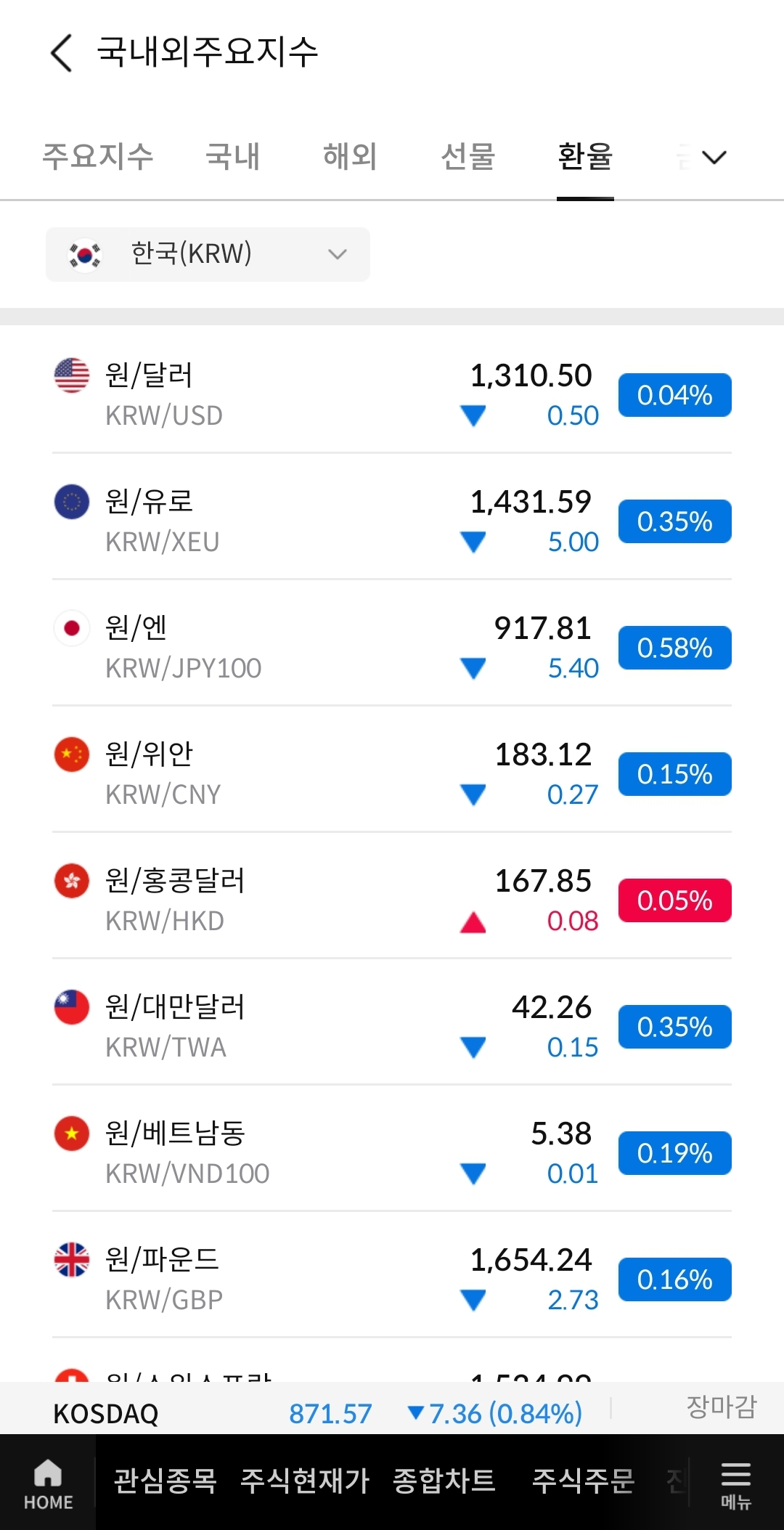Tap the Japan flag icon for 원/엔
Screen dimensions: 784x1530
click(72, 628)
